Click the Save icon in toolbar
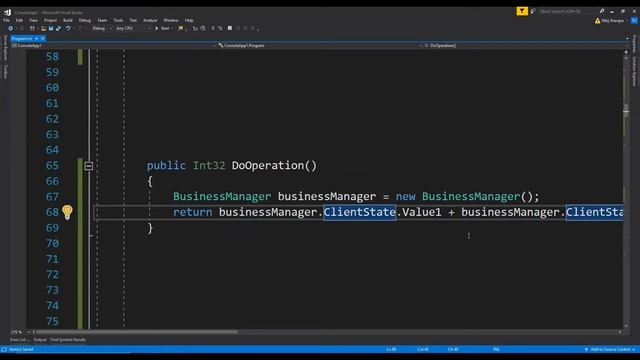Screen dimensions: 640x360 pos(51,28)
